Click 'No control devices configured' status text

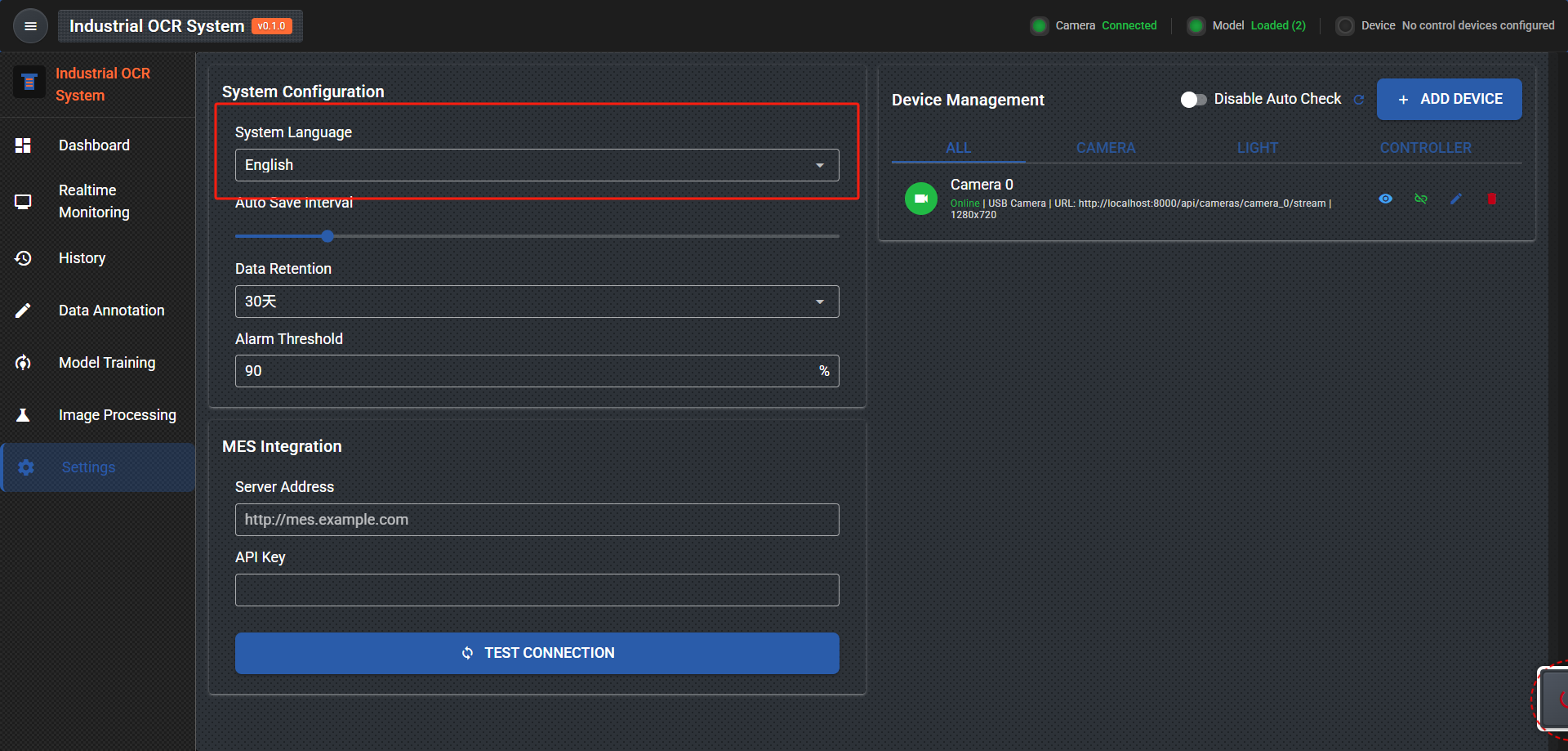1478,26
